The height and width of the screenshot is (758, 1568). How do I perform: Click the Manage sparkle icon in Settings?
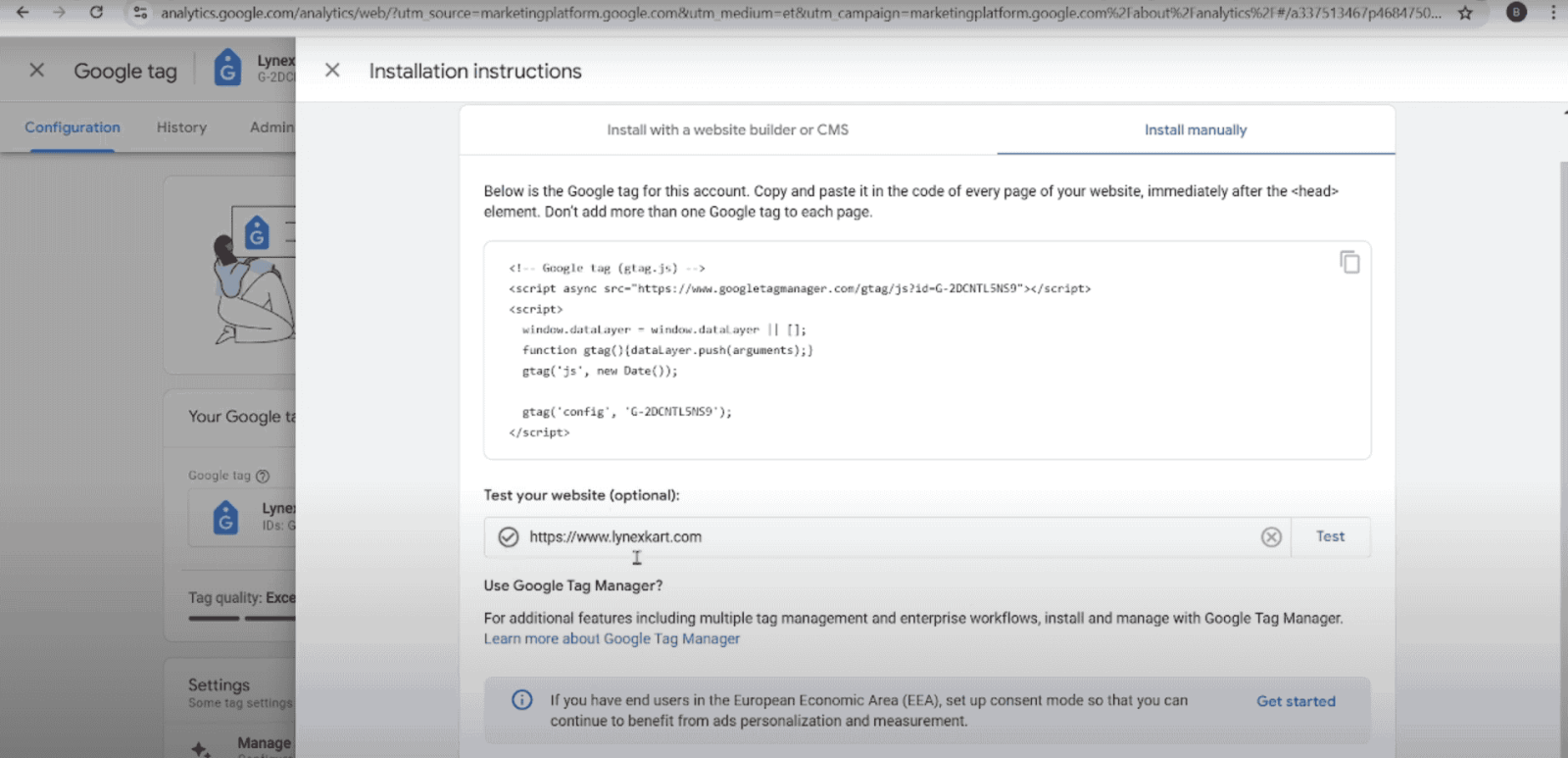[201, 749]
